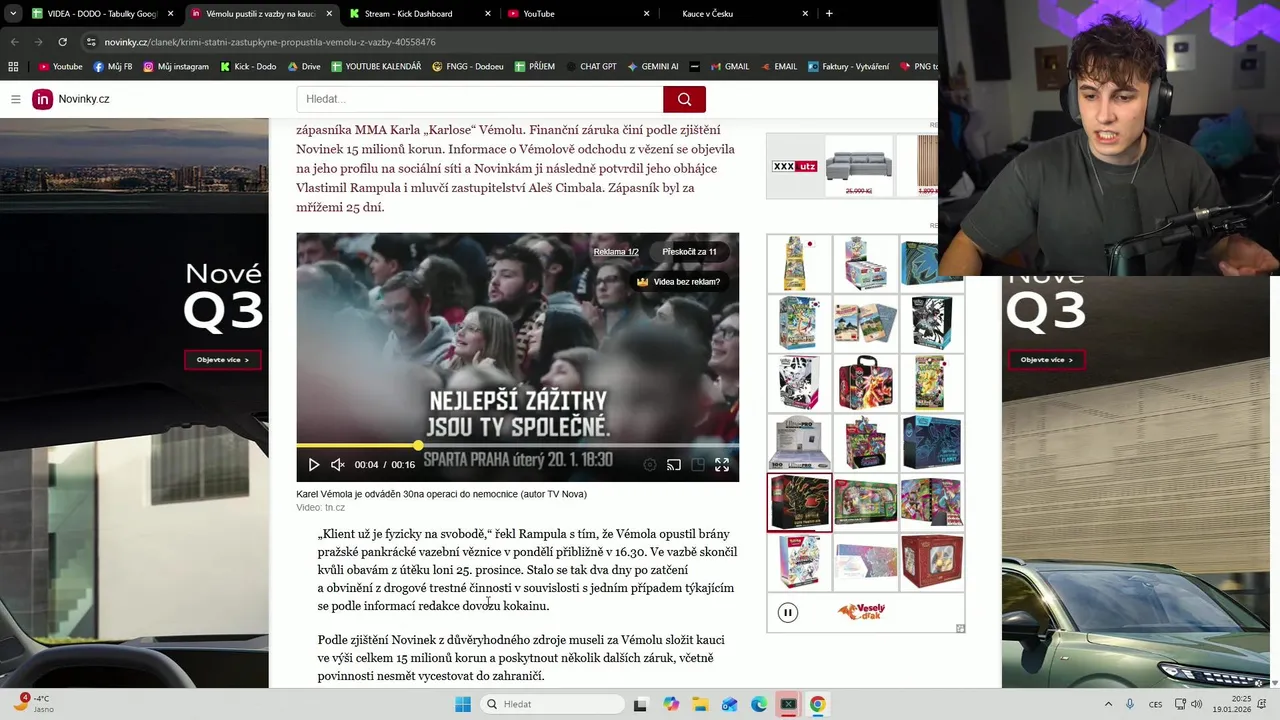Click the video progress bar handle
Viewport: 1280px width, 720px height.
coord(418,445)
